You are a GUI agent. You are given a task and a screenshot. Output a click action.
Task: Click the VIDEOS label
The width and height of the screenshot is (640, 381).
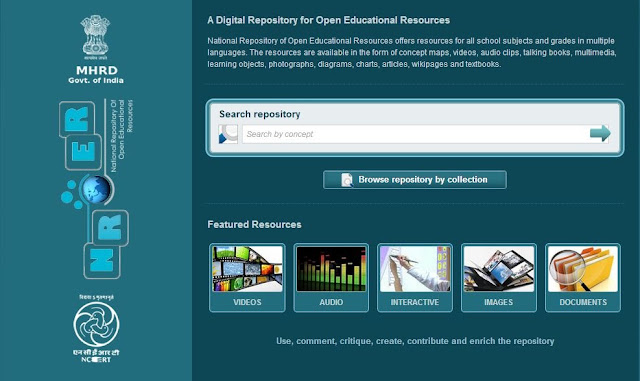247,302
